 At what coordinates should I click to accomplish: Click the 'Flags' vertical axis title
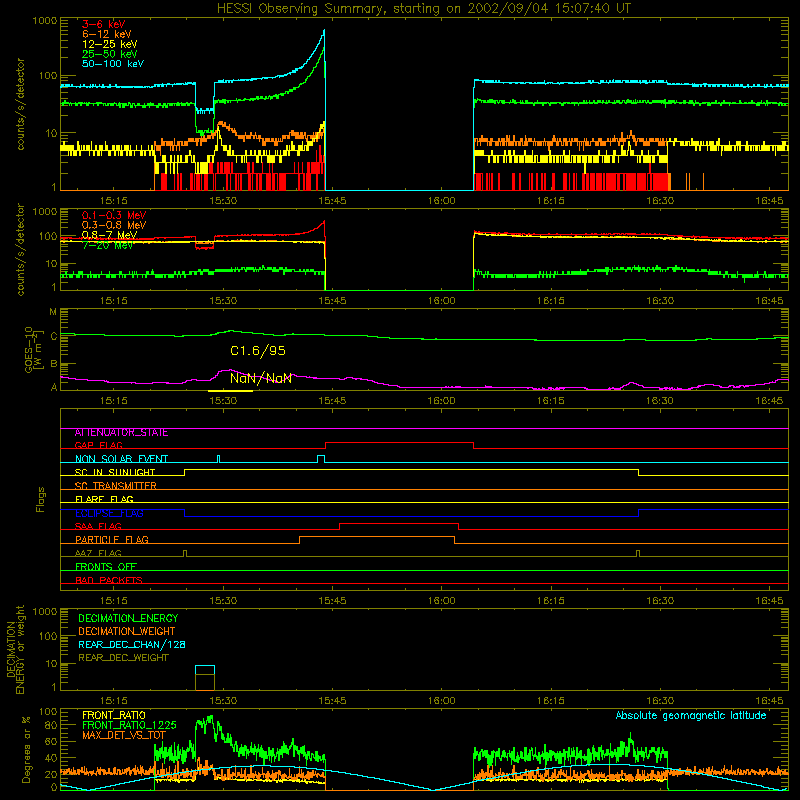coord(41,499)
